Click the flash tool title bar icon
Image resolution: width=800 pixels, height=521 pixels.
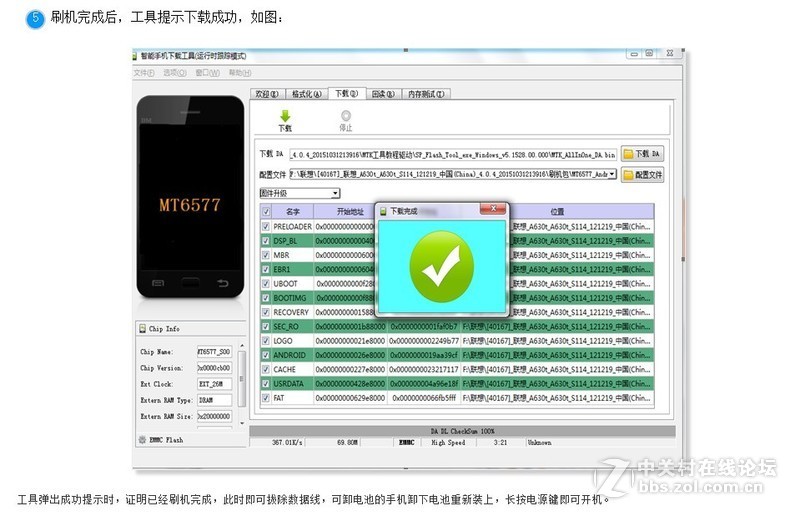[x=136, y=56]
